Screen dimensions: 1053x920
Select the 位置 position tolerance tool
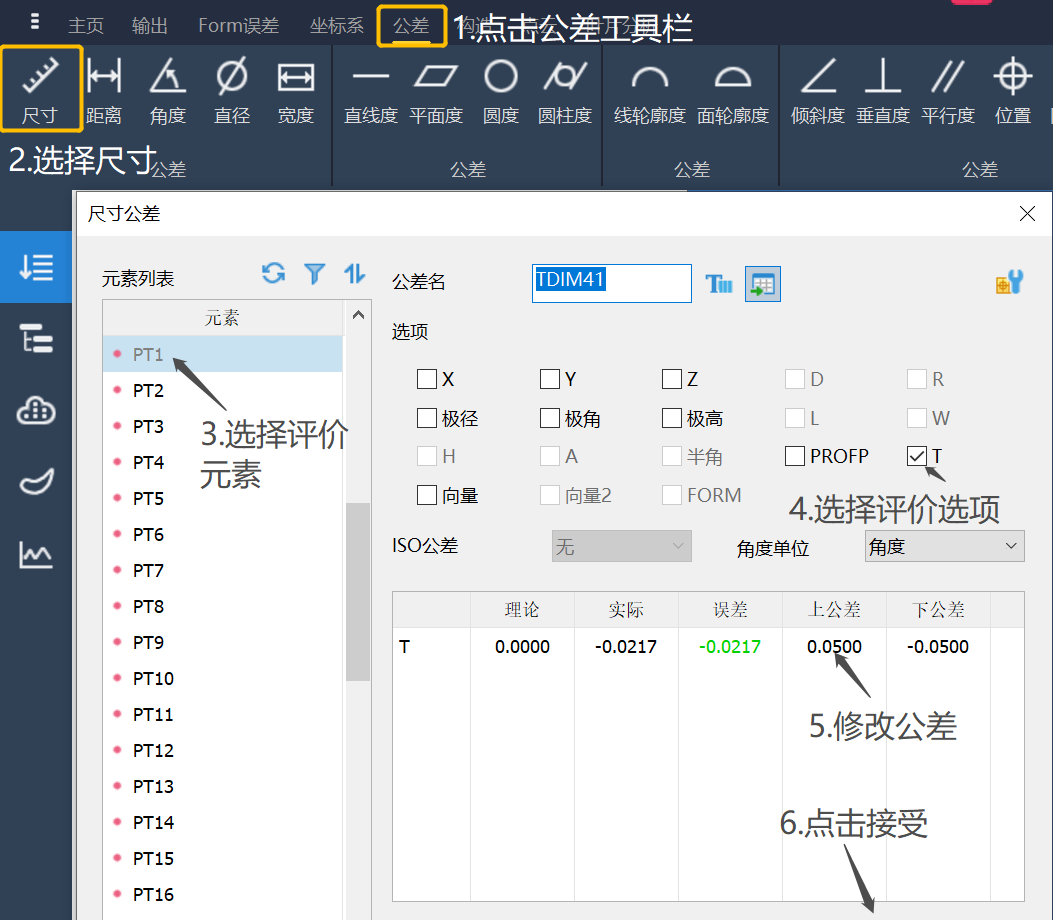(x=1013, y=90)
